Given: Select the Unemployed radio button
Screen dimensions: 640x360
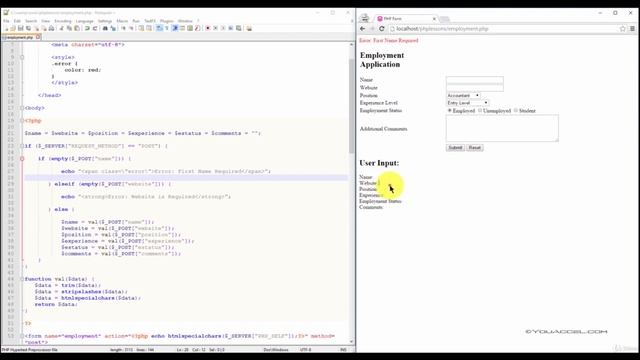Looking at the screenshot, I should click(480, 111).
